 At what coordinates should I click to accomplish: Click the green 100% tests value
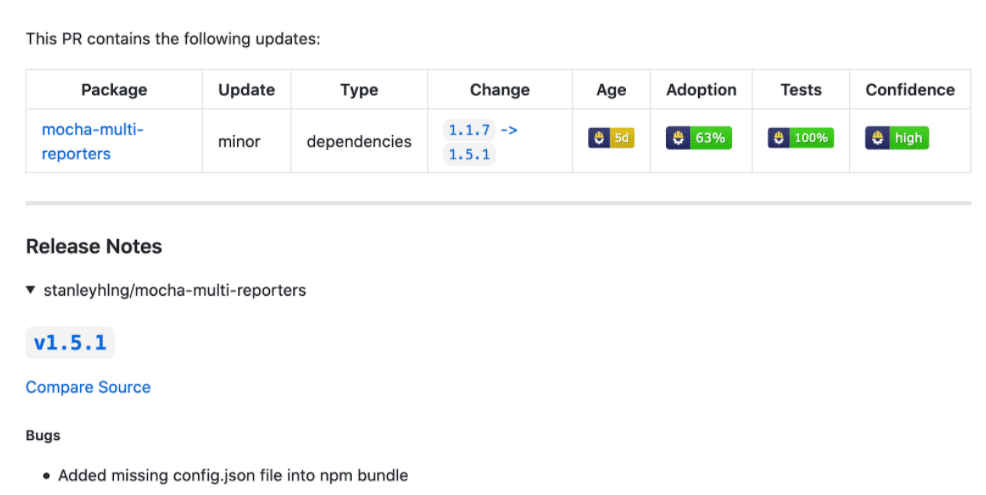pos(811,138)
